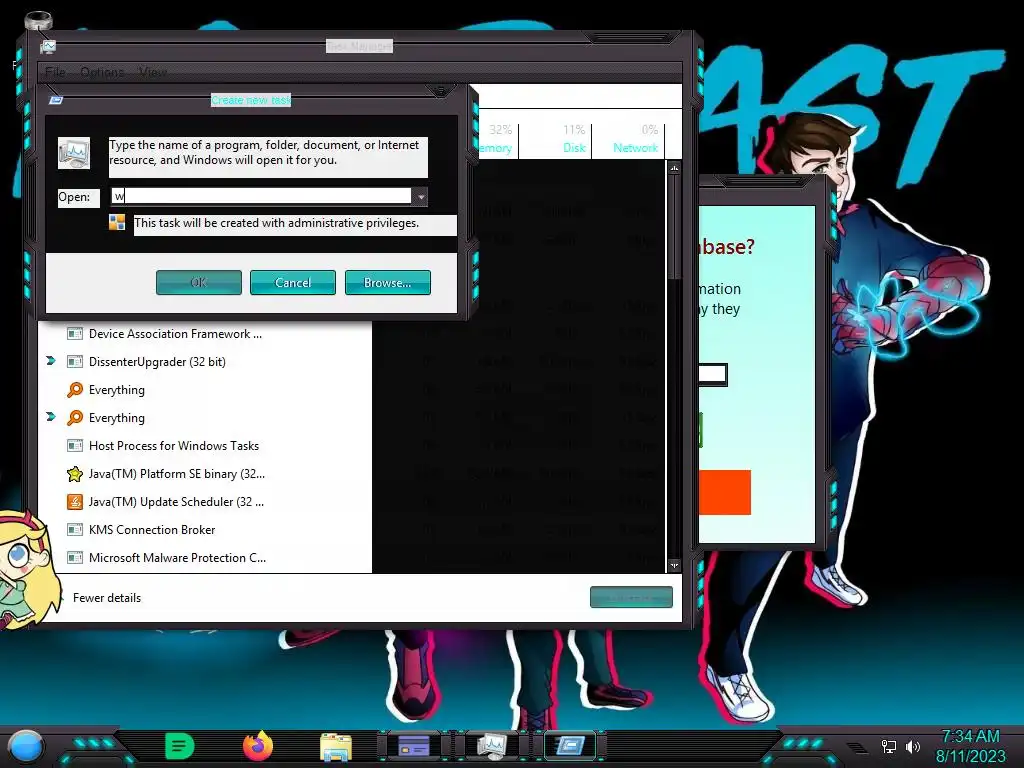Open File Explorer from taskbar
Screen dimensions: 1024x768
(336, 746)
